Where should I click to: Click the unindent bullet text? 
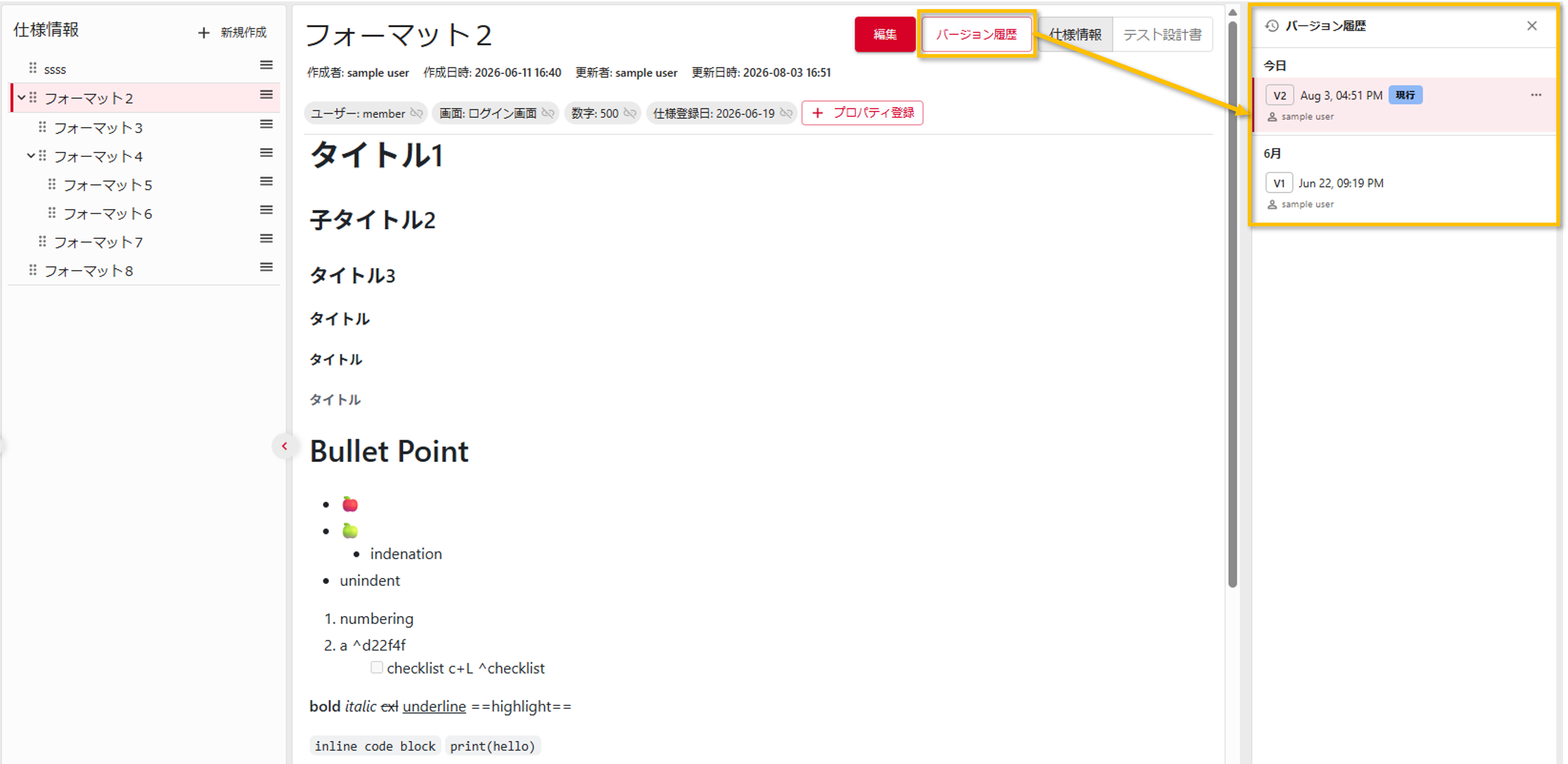pyautogui.click(x=370, y=580)
